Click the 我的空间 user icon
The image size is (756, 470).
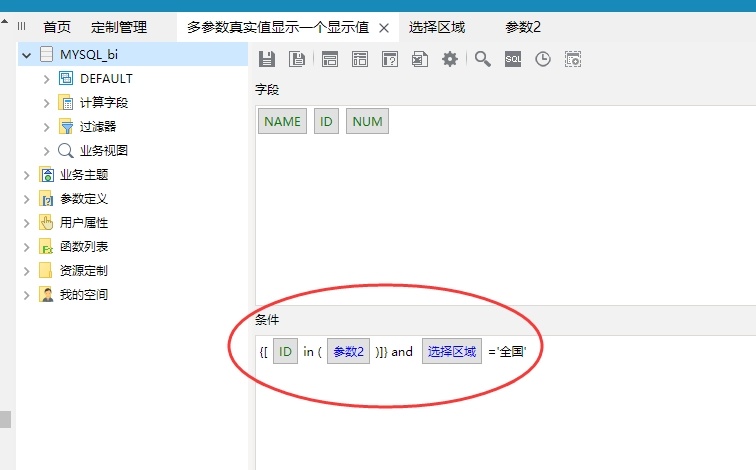[46, 295]
